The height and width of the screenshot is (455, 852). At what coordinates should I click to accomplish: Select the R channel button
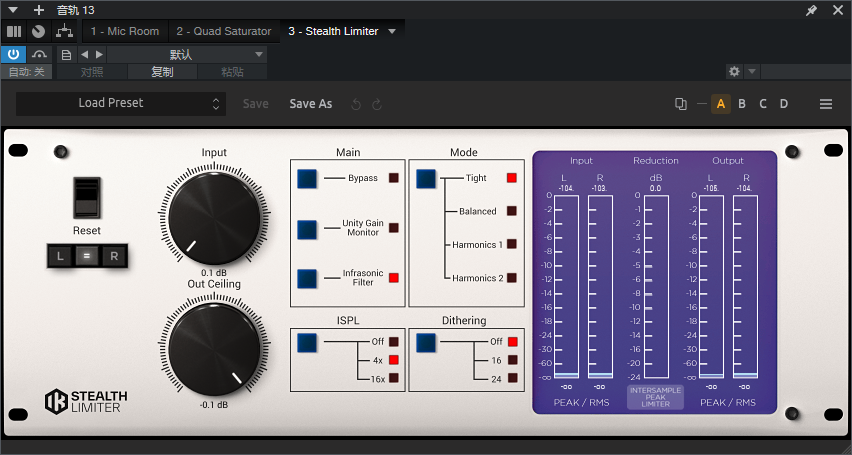[x=114, y=256]
